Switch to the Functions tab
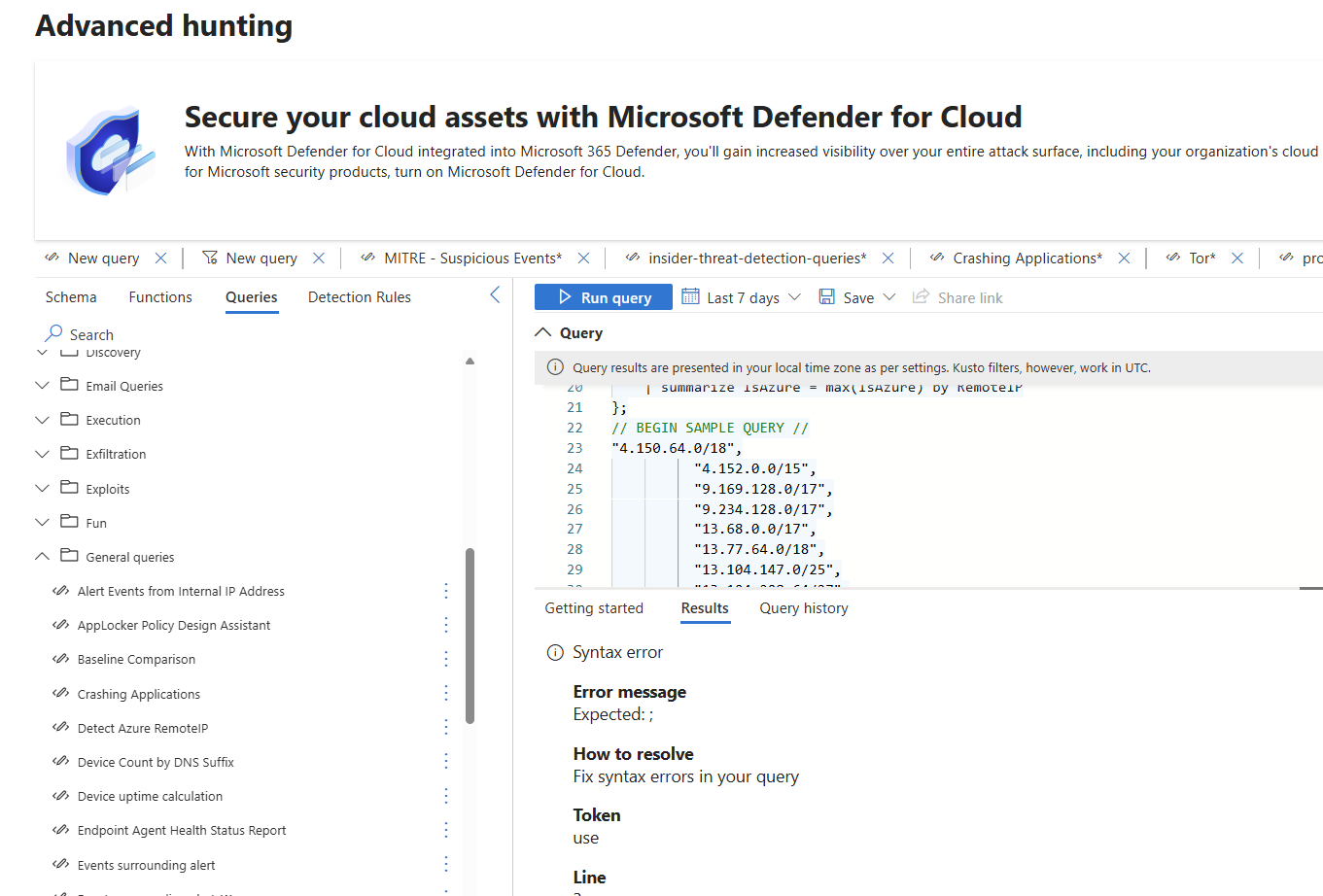1323x896 pixels. (160, 297)
